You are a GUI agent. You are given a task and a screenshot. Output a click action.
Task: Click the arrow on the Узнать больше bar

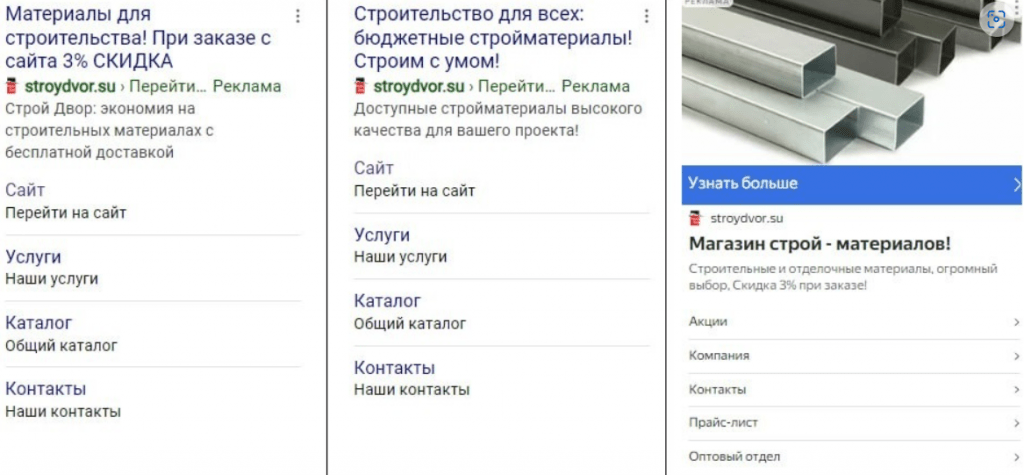(1016, 185)
